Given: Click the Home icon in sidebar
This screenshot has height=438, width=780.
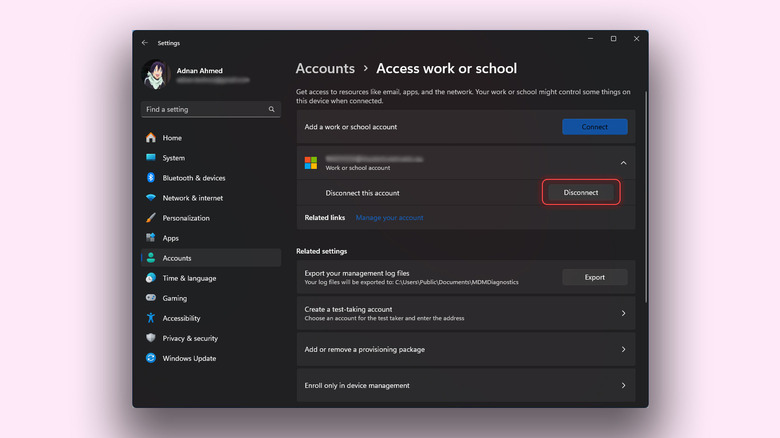Looking at the screenshot, I should 151,138.
